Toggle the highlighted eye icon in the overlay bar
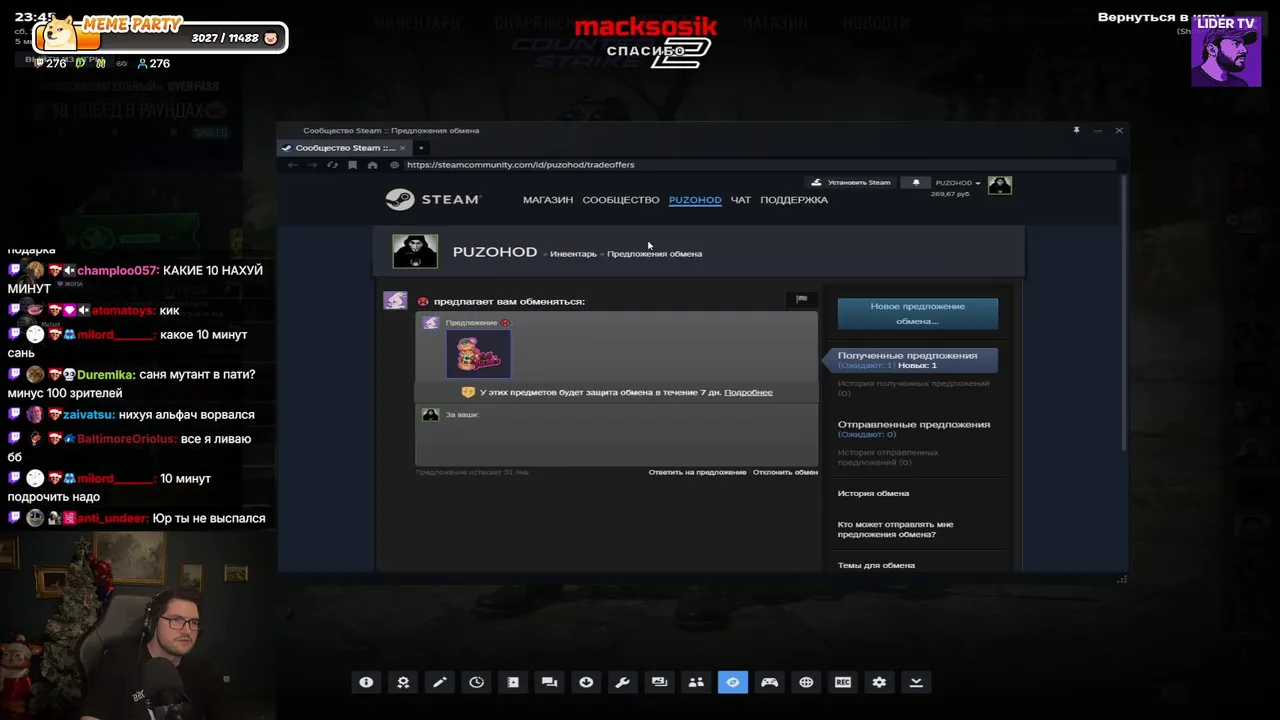 click(x=733, y=682)
